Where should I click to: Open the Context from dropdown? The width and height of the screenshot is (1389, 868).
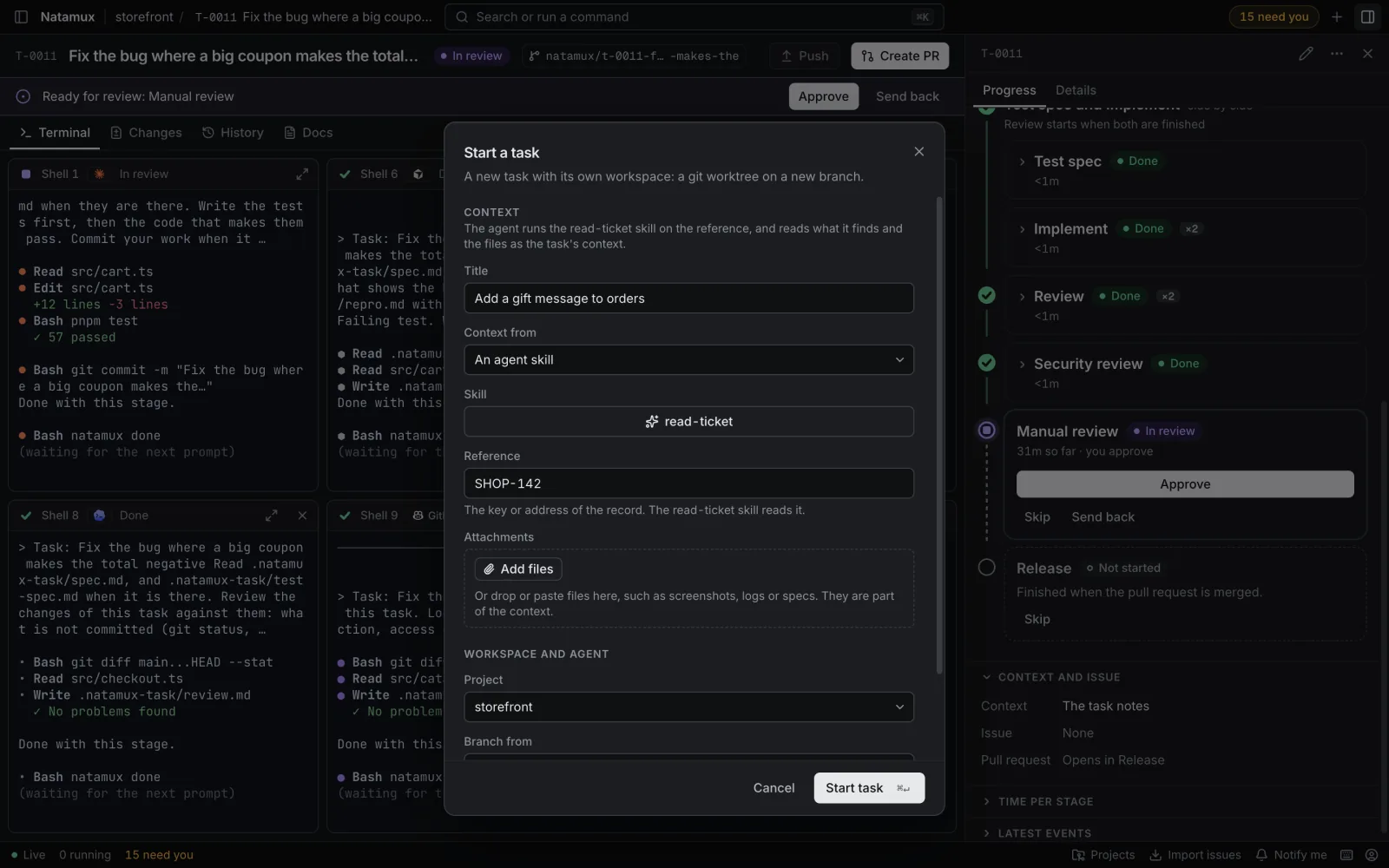(688, 360)
